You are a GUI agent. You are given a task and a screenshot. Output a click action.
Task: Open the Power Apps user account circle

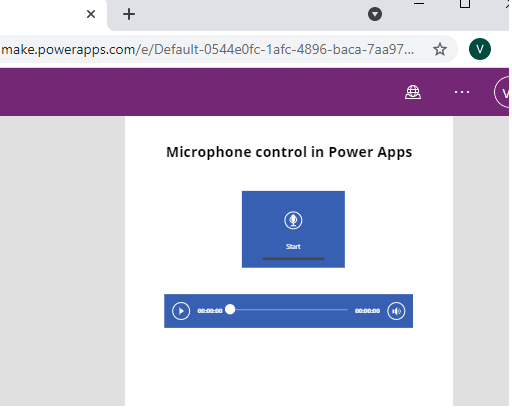[x=502, y=92]
